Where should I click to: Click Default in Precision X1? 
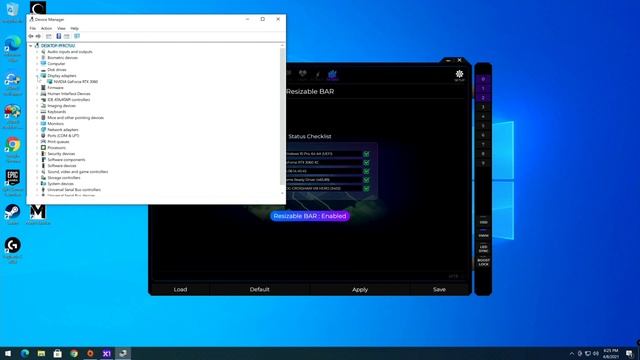click(260, 289)
